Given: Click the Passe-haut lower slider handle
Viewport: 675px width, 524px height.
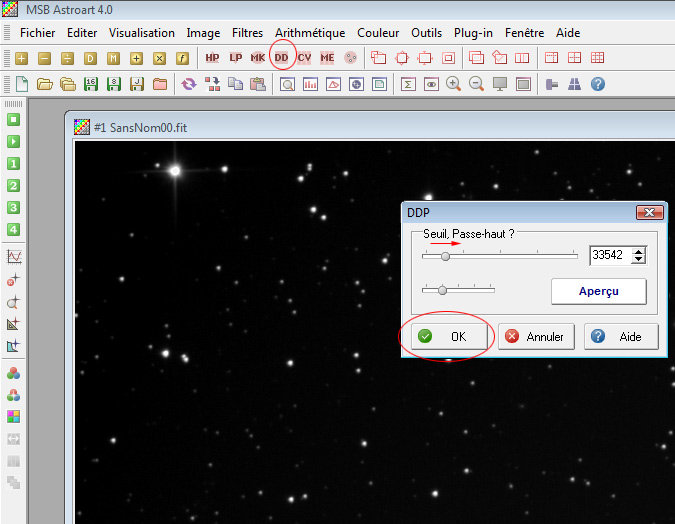Looking at the screenshot, I should (x=442, y=290).
